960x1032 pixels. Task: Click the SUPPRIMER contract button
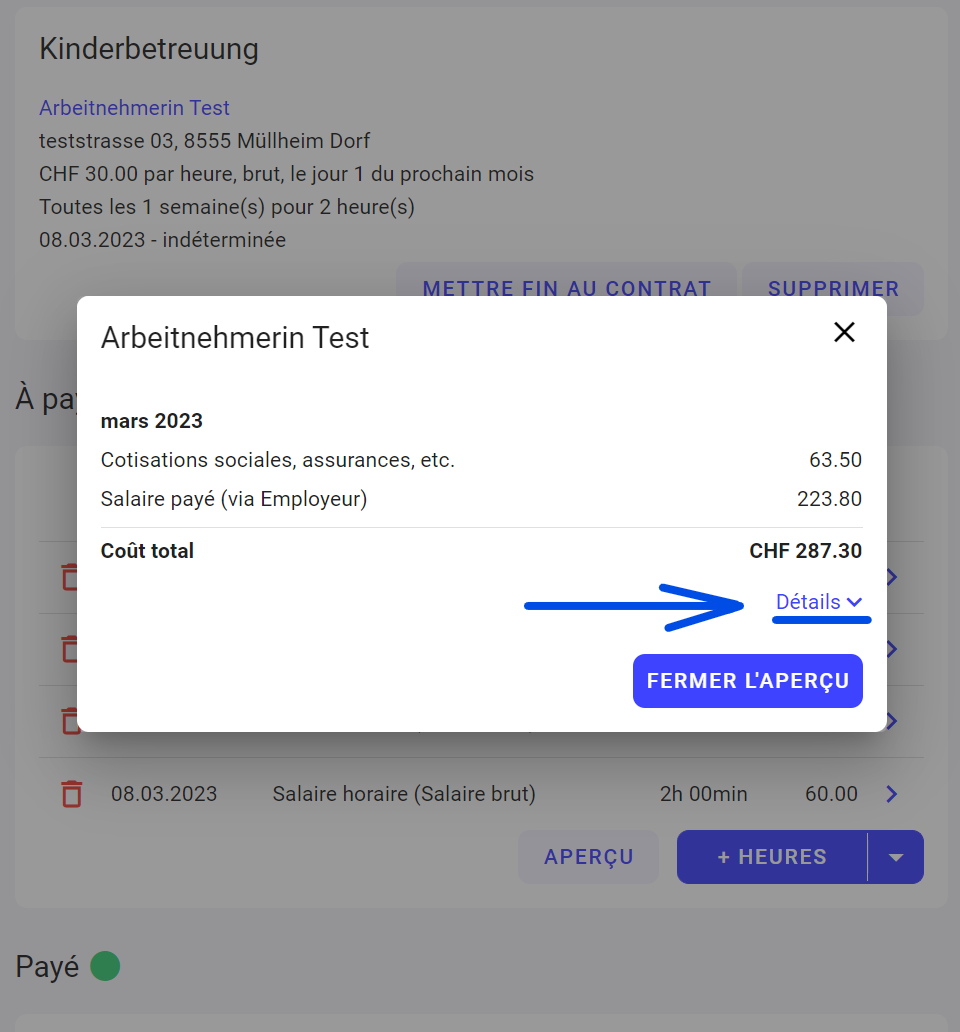click(833, 289)
